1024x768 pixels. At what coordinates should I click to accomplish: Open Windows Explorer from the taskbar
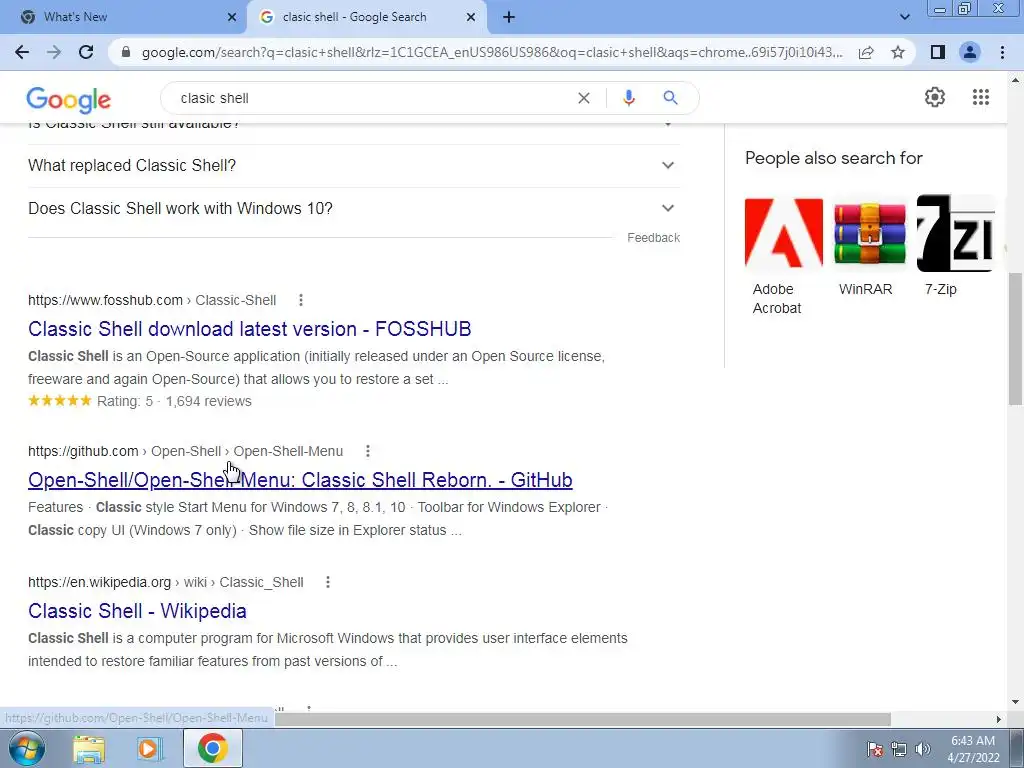tap(89, 748)
